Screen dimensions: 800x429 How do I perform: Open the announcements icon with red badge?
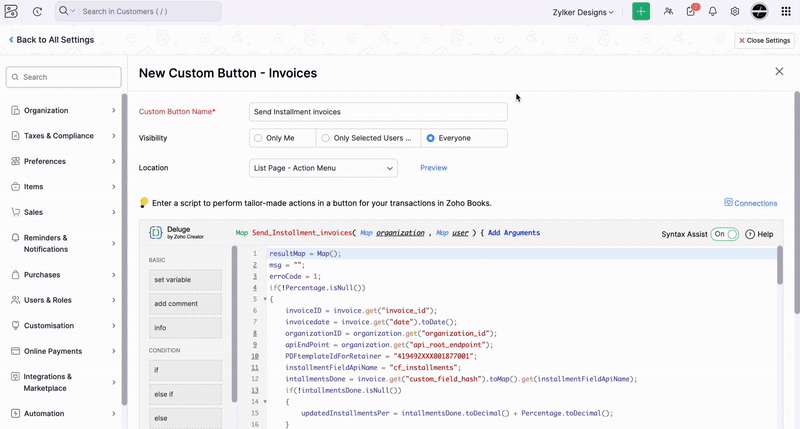(691, 11)
